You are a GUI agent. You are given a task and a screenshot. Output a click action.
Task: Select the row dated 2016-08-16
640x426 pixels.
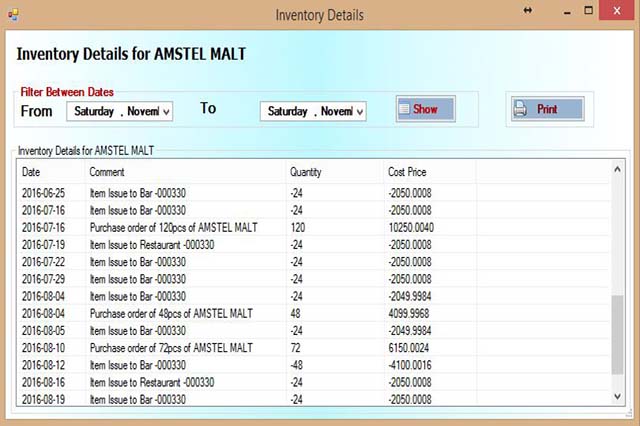(x=314, y=382)
